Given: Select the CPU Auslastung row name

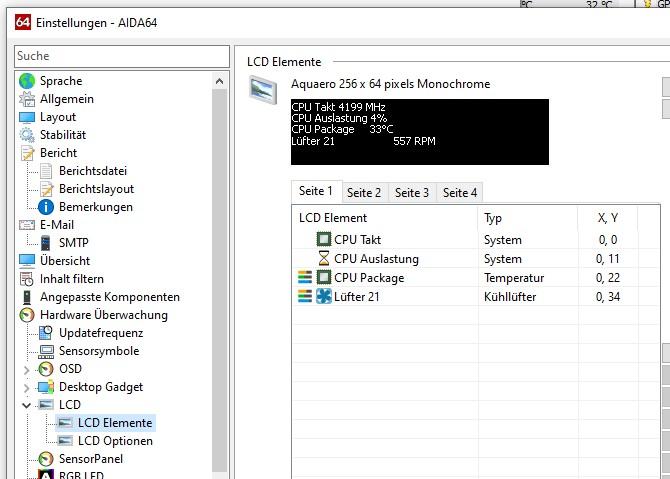Looking at the screenshot, I should click(x=376, y=259).
